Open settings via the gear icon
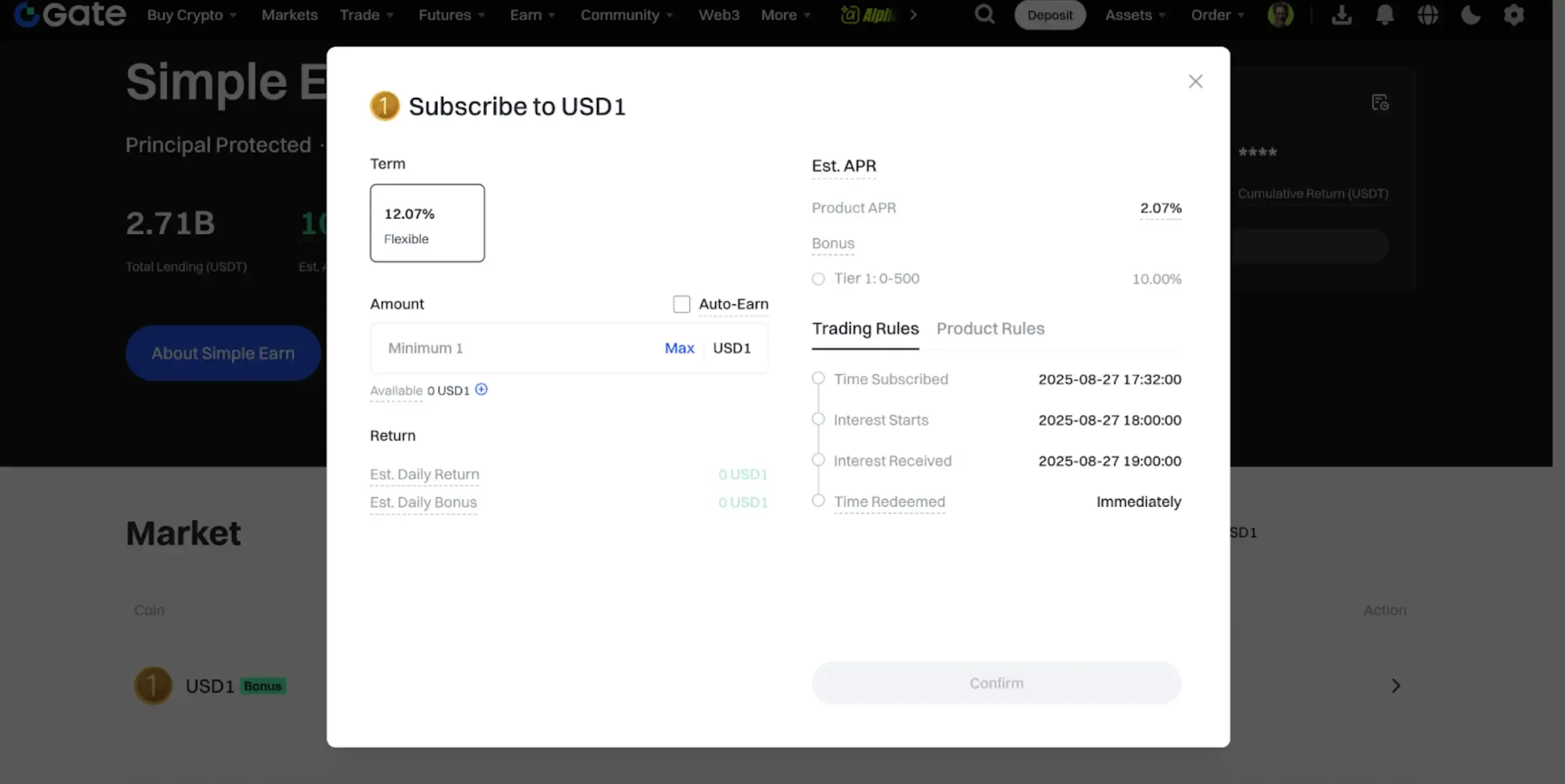1565x784 pixels. (1514, 14)
